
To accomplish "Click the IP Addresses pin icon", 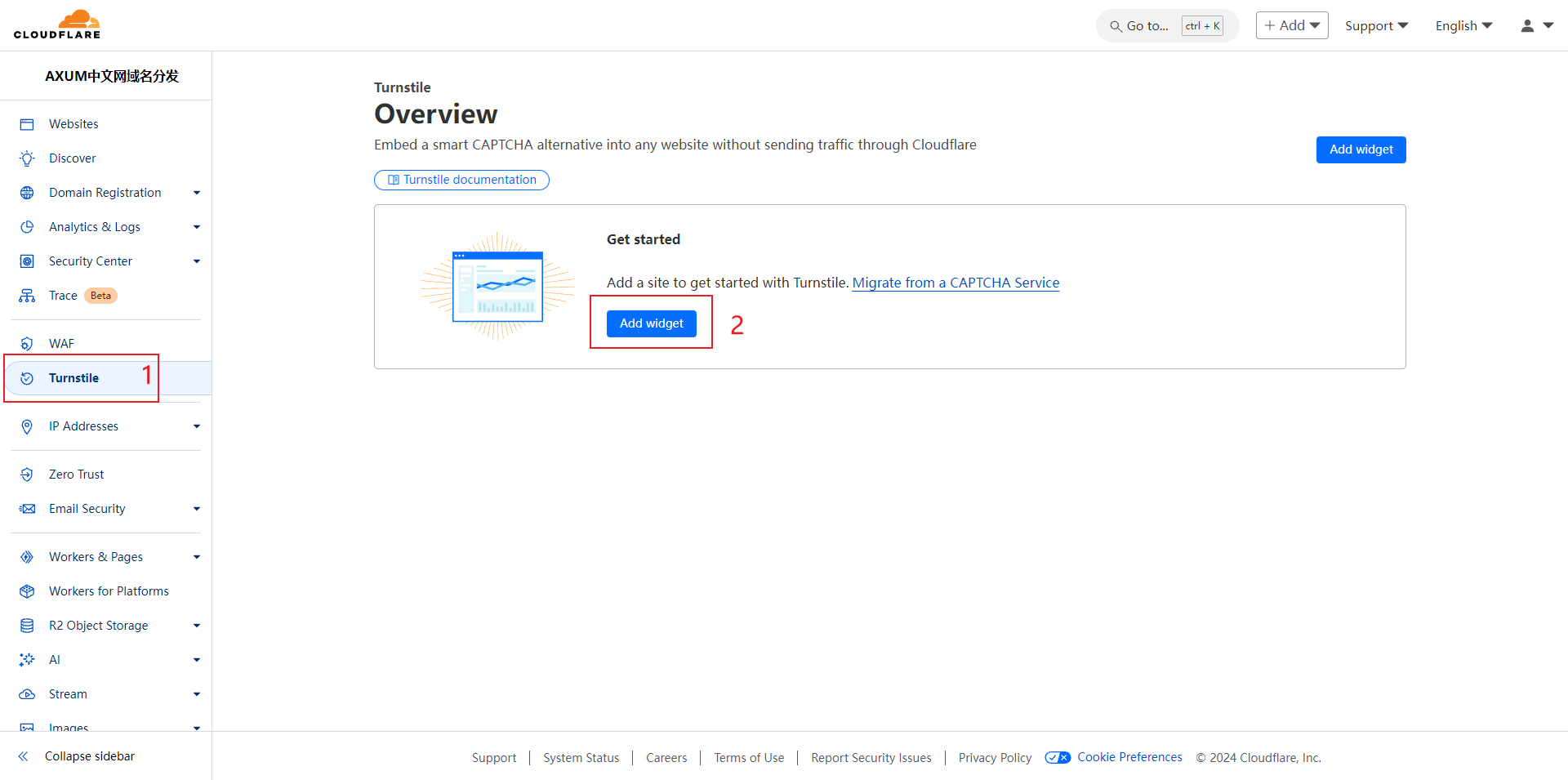I will [27, 426].
